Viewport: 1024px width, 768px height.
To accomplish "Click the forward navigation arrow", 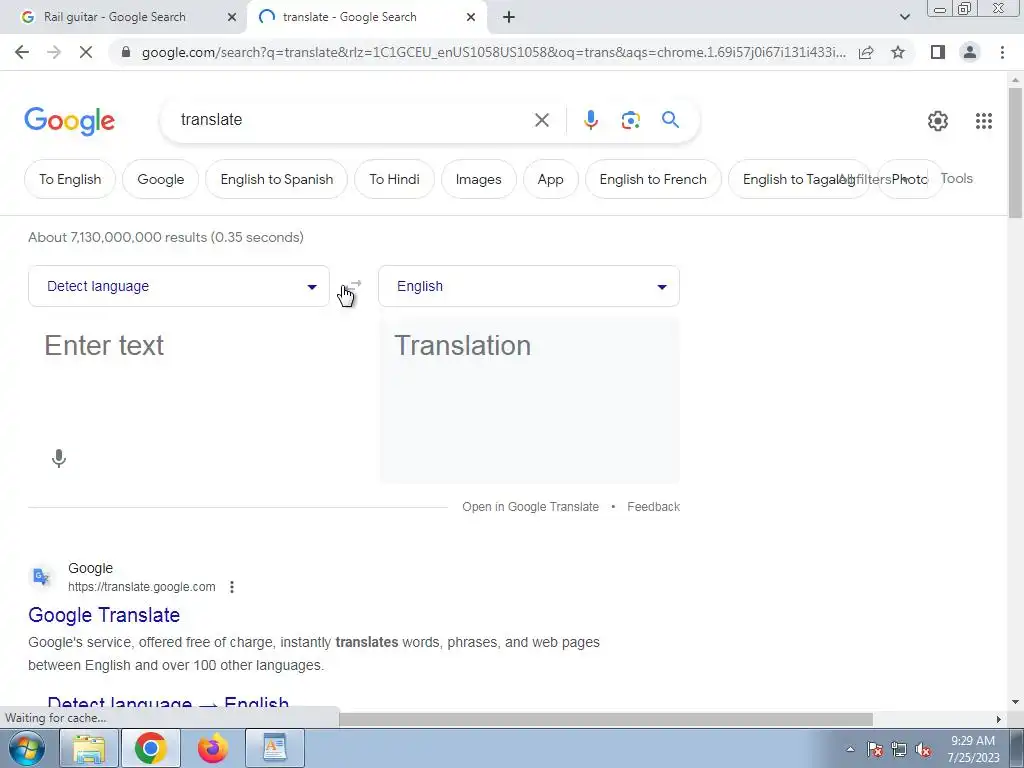I will [54, 52].
